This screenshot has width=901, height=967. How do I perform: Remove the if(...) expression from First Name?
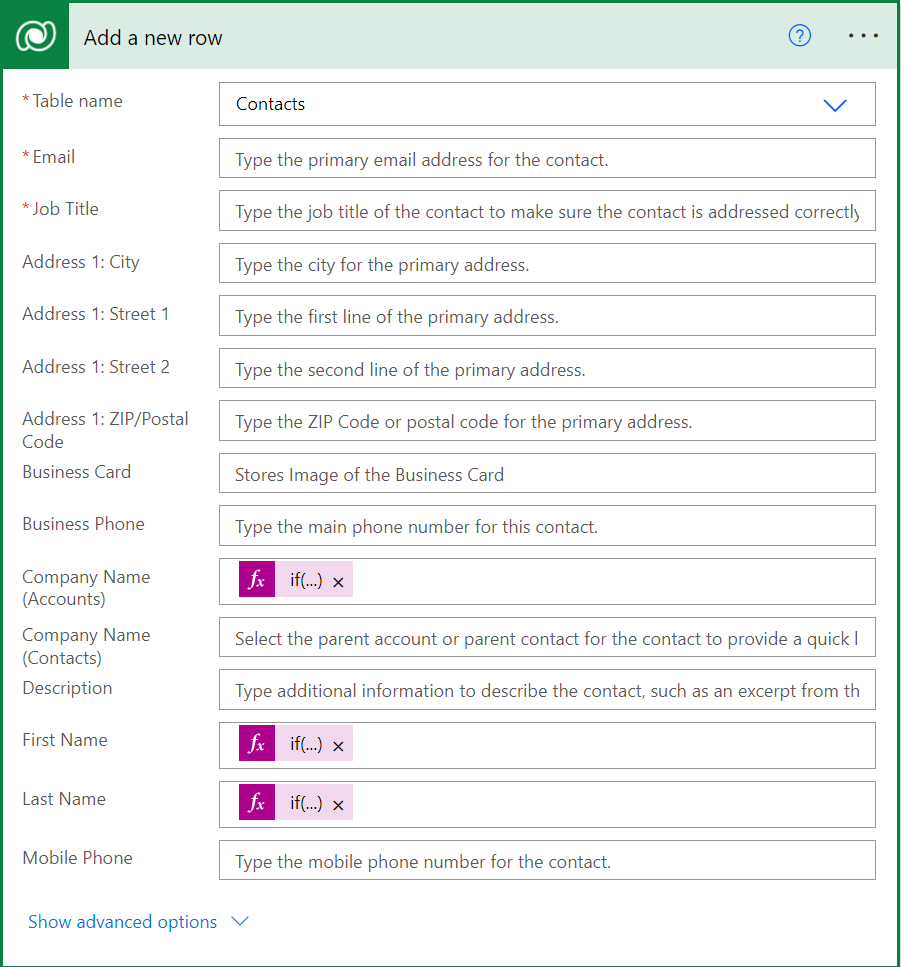(337, 744)
